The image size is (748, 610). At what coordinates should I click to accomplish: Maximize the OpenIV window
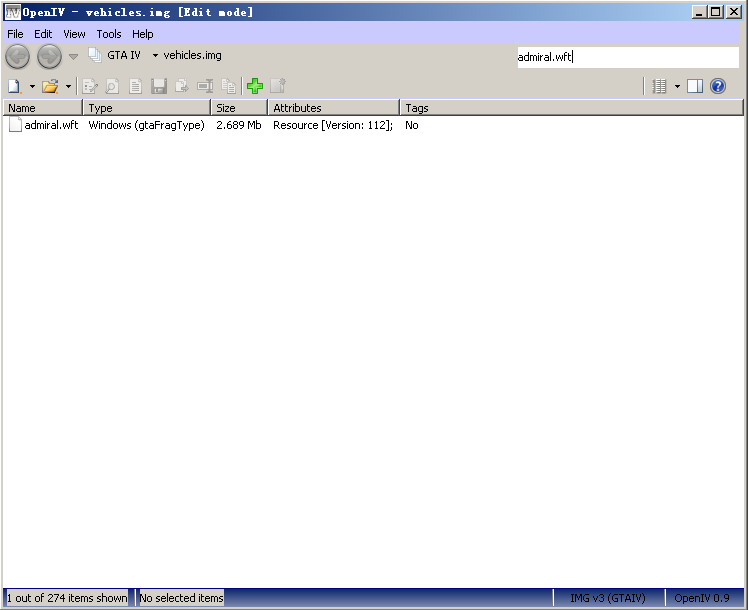716,12
